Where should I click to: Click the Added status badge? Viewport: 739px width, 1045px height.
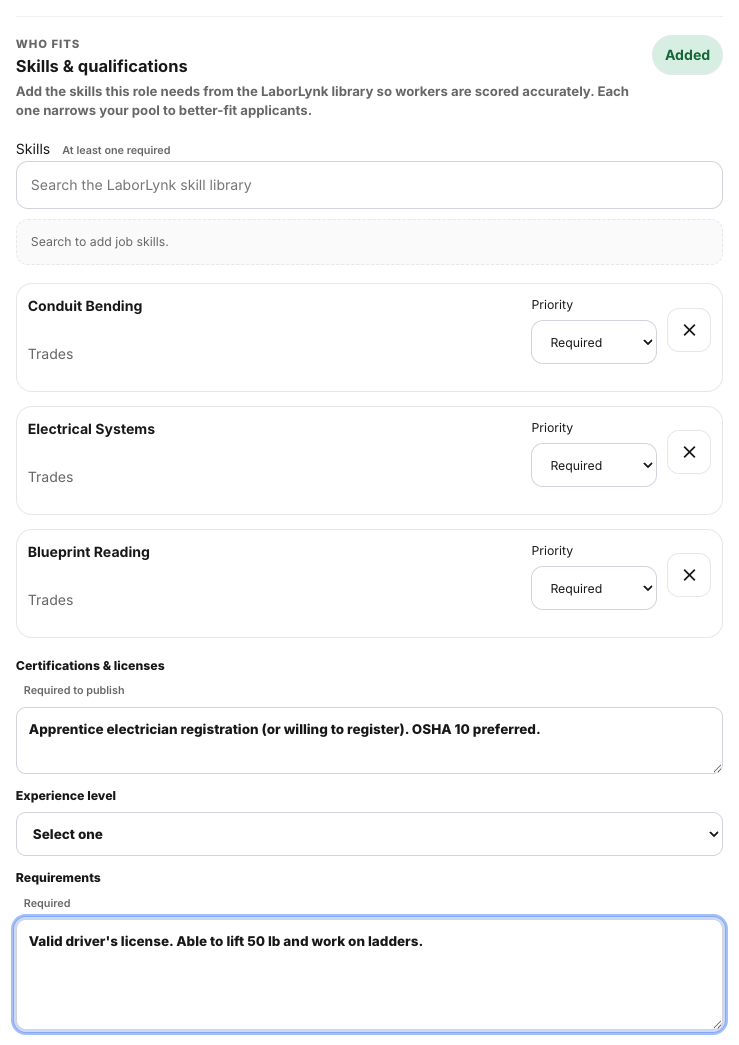(687, 55)
